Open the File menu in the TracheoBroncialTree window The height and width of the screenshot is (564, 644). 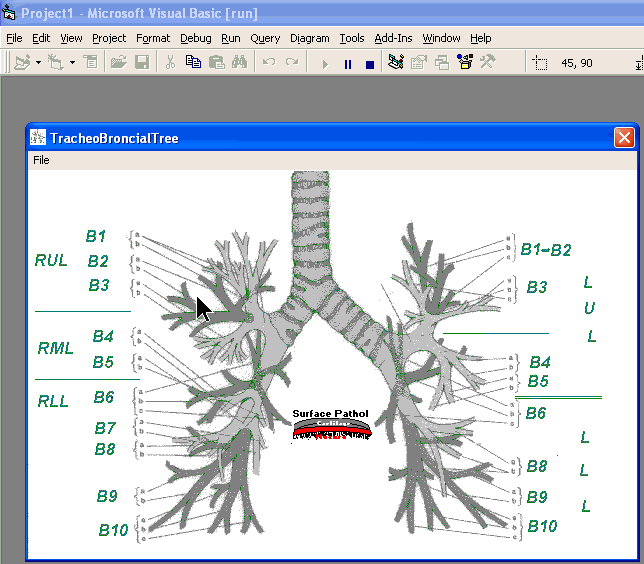point(41,160)
